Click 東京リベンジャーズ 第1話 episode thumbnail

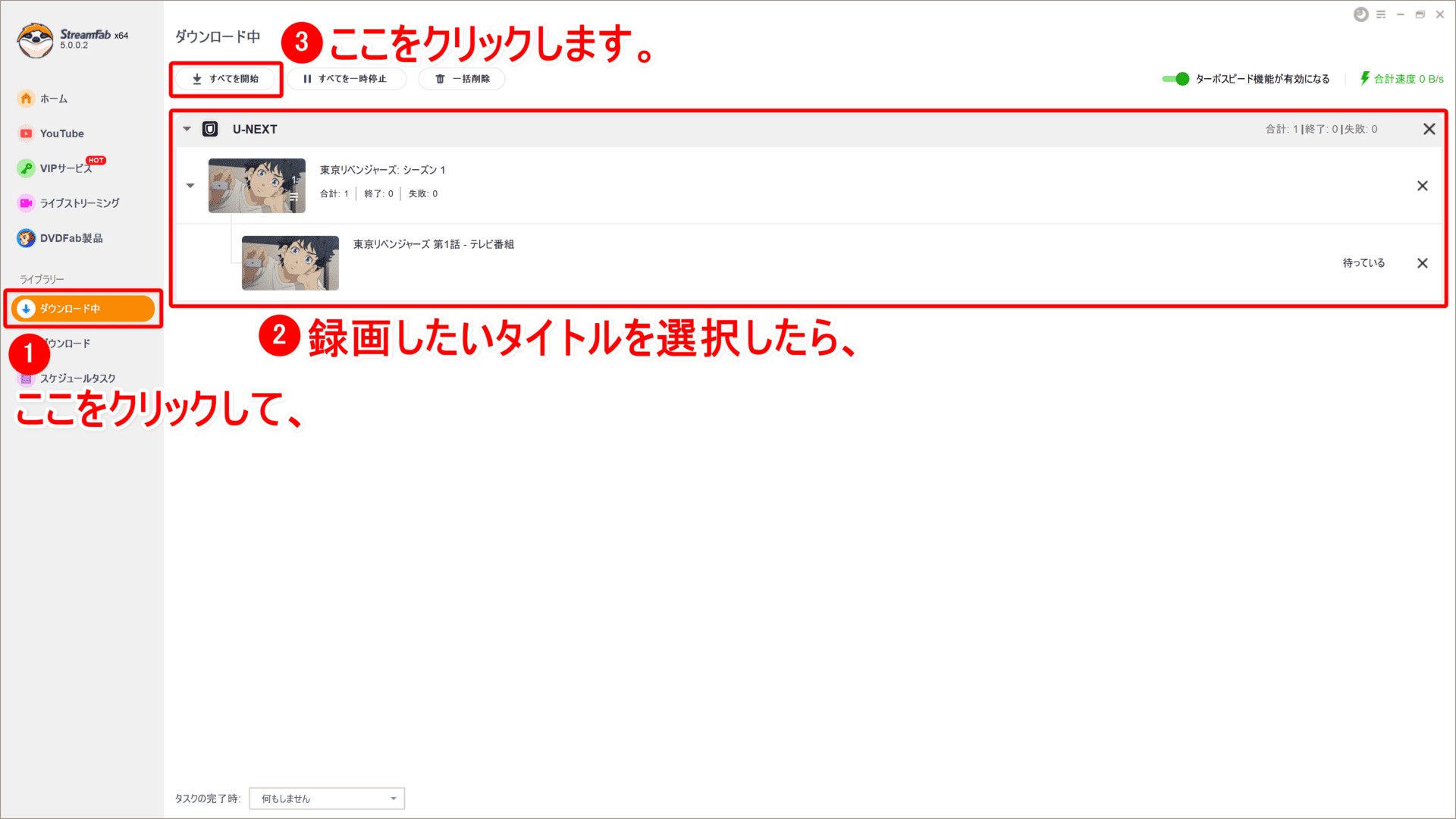point(290,263)
